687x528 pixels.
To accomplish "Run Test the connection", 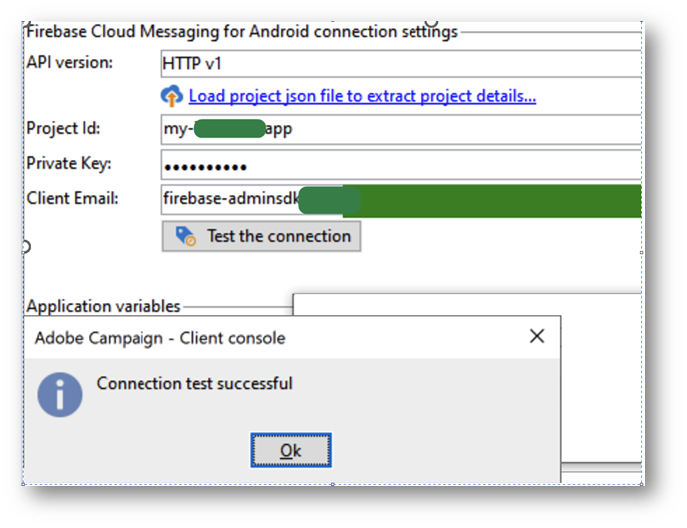I will pyautogui.click(x=261, y=236).
